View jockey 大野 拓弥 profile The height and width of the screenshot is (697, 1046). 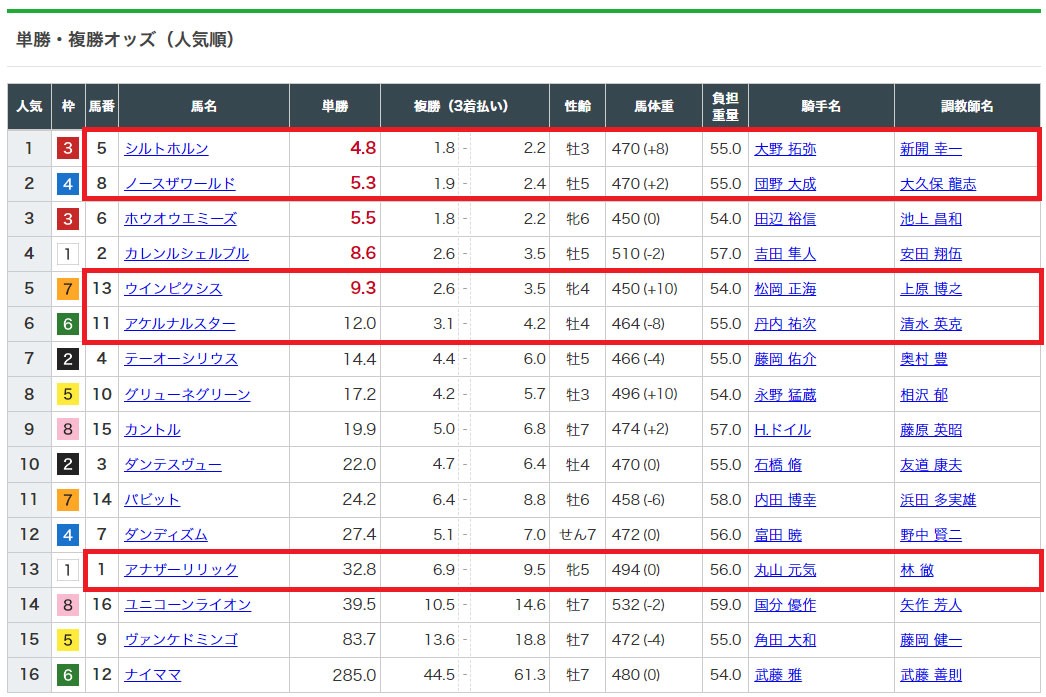(784, 149)
